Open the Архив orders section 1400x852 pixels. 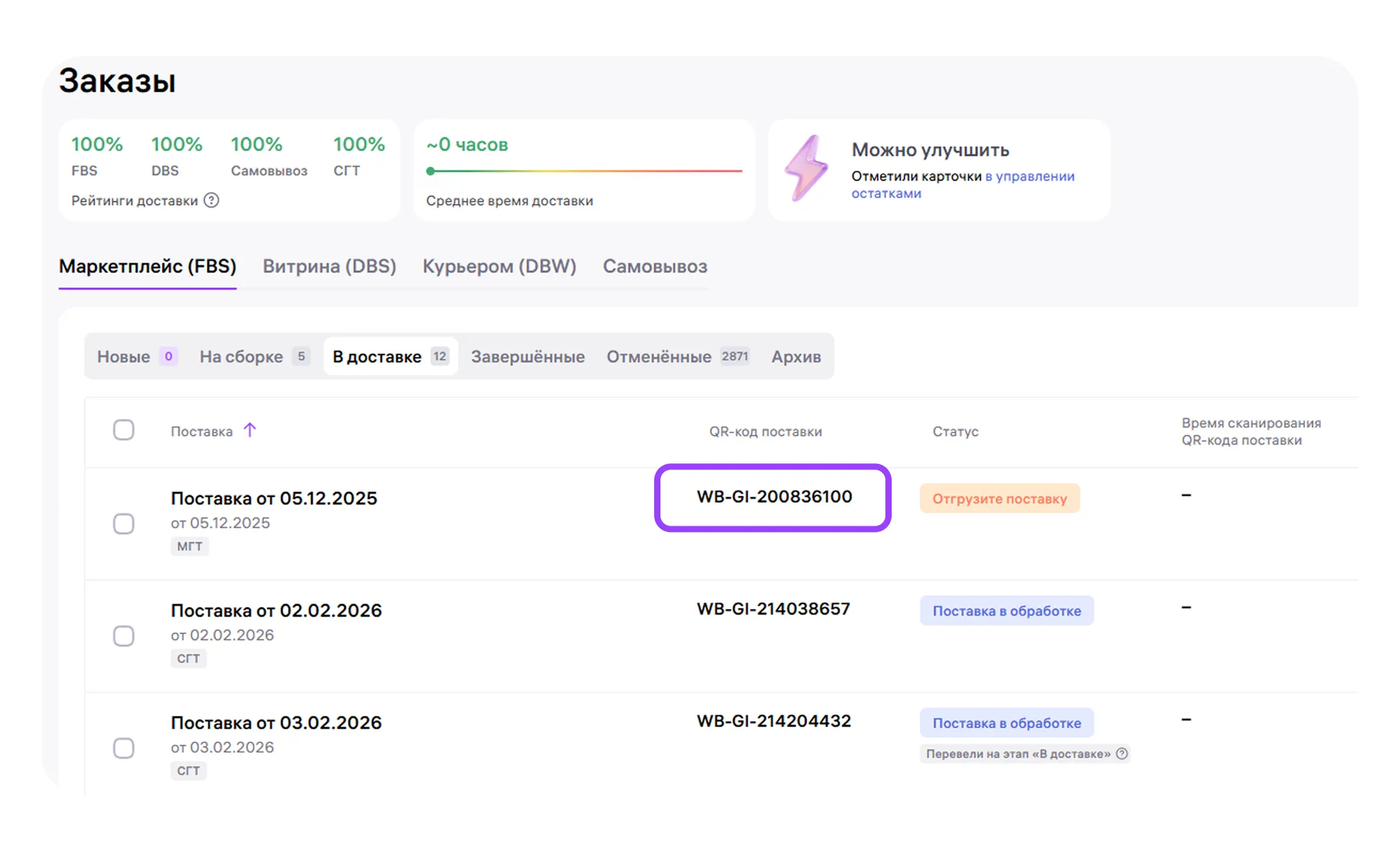[x=796, y=356]
